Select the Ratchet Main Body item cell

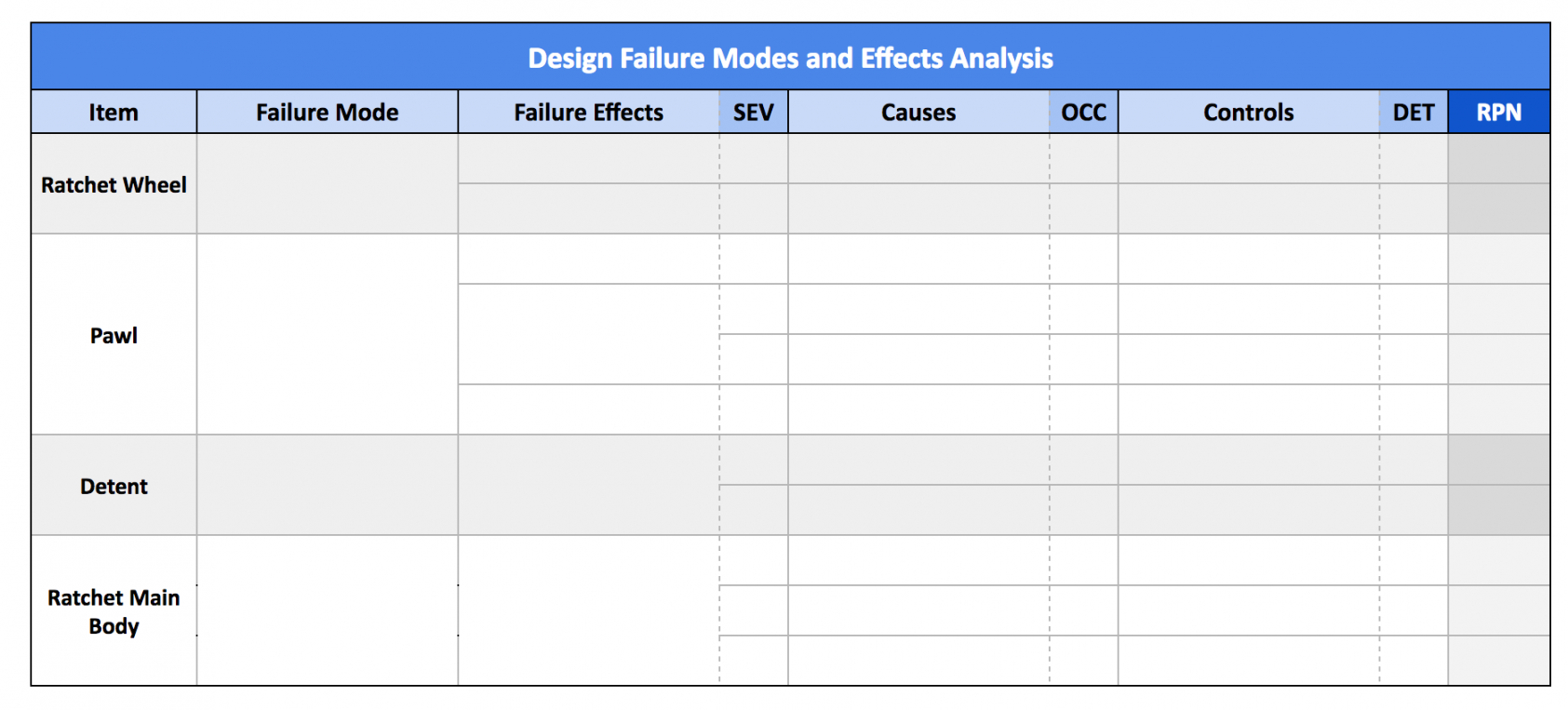[x=114, y=611]
